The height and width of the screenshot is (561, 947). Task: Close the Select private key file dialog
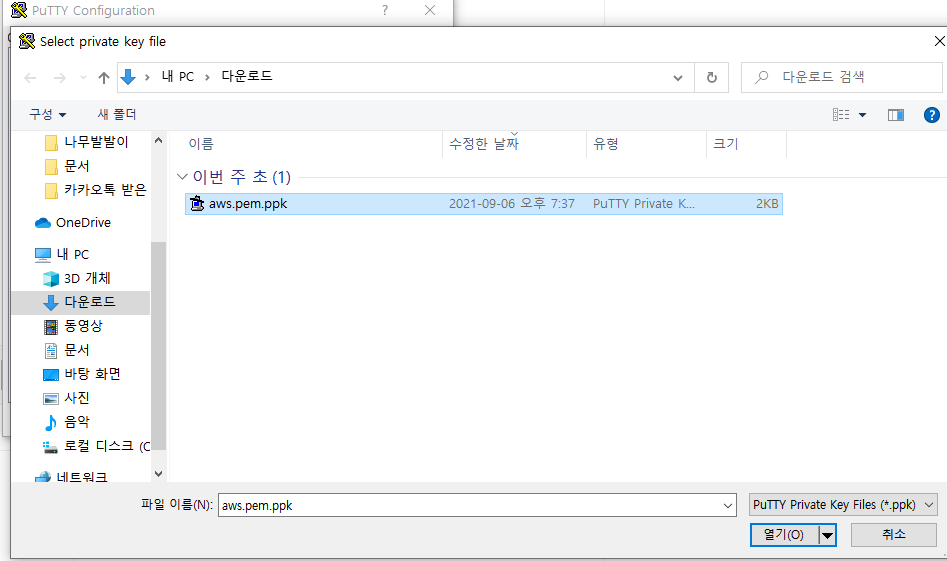pos(939,41)
